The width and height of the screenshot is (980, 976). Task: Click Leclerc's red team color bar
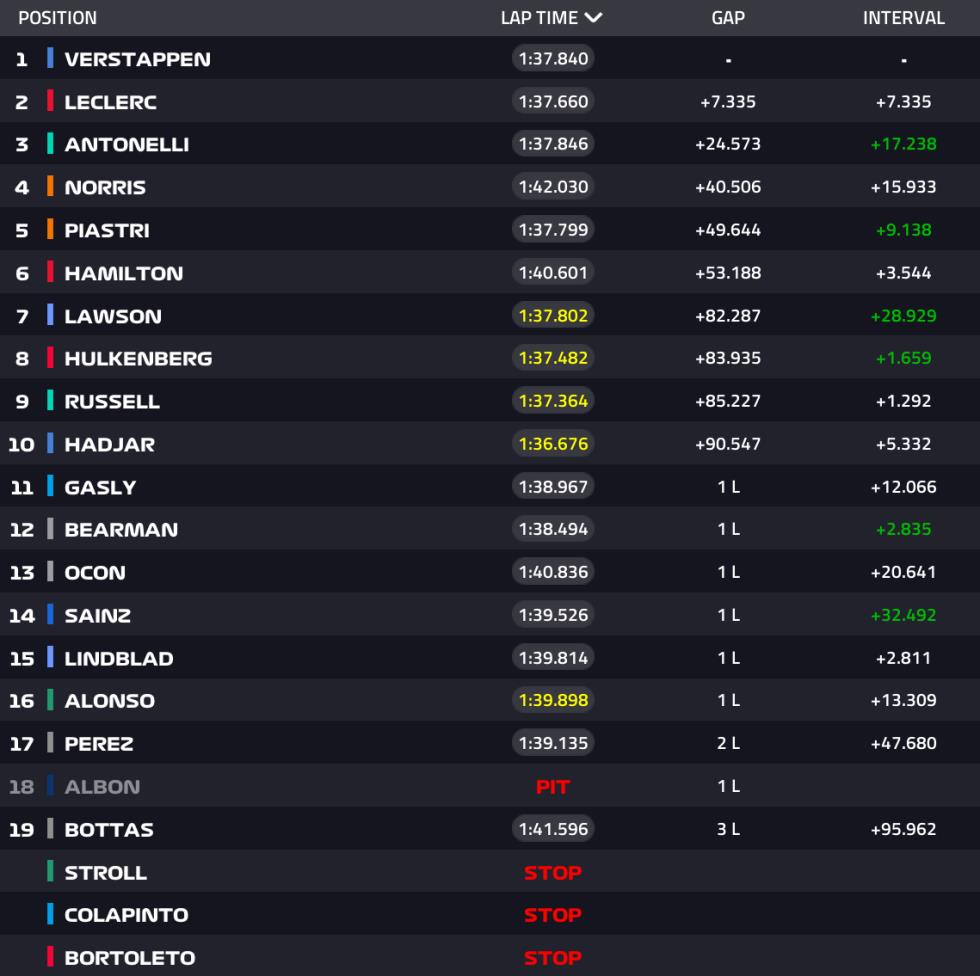tap(50, 101)
